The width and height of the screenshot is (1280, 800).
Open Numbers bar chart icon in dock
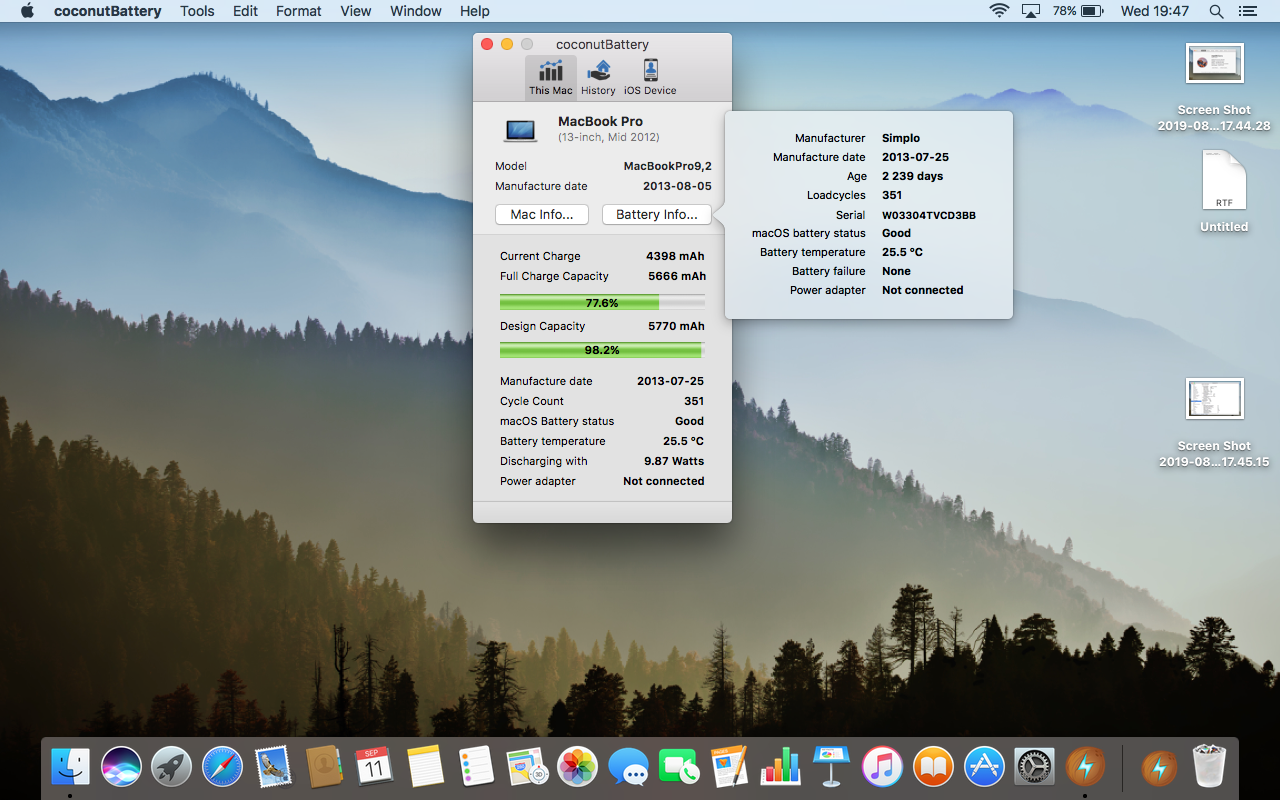(780, 767)
